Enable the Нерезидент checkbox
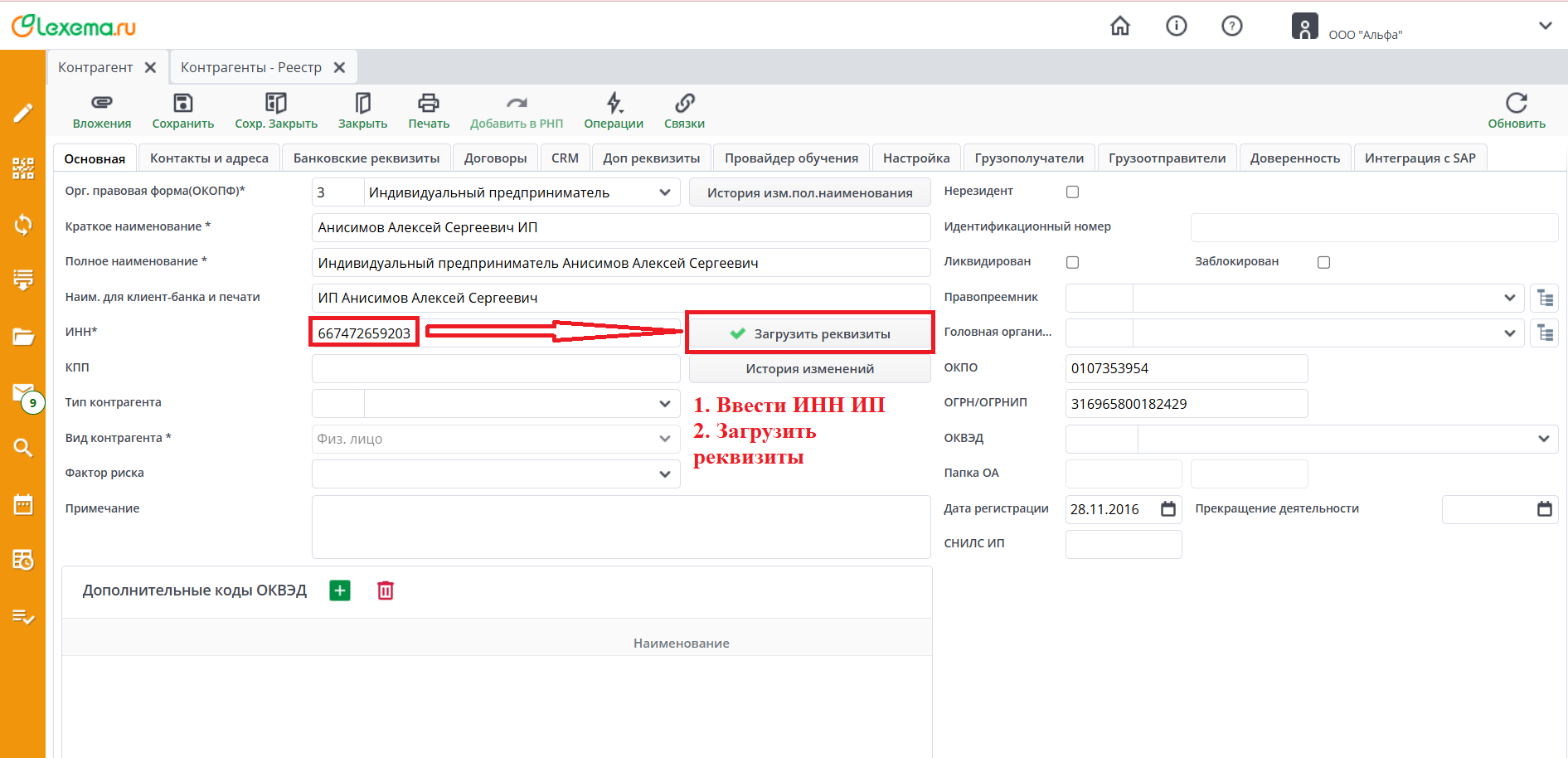This screenshot has height=758, width=1568. (1072, 192)
